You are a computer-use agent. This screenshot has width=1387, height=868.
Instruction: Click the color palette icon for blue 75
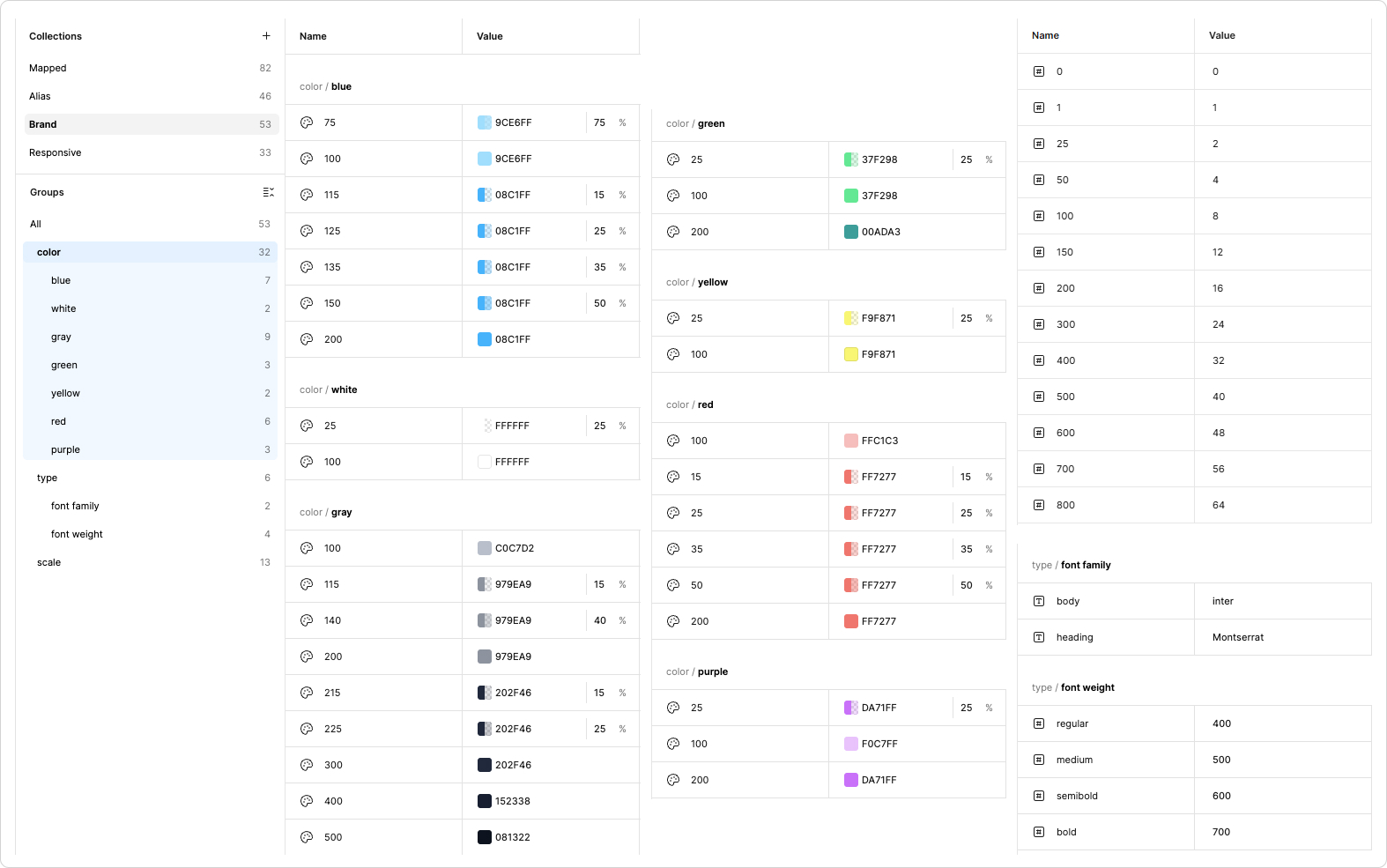[307, 122]
